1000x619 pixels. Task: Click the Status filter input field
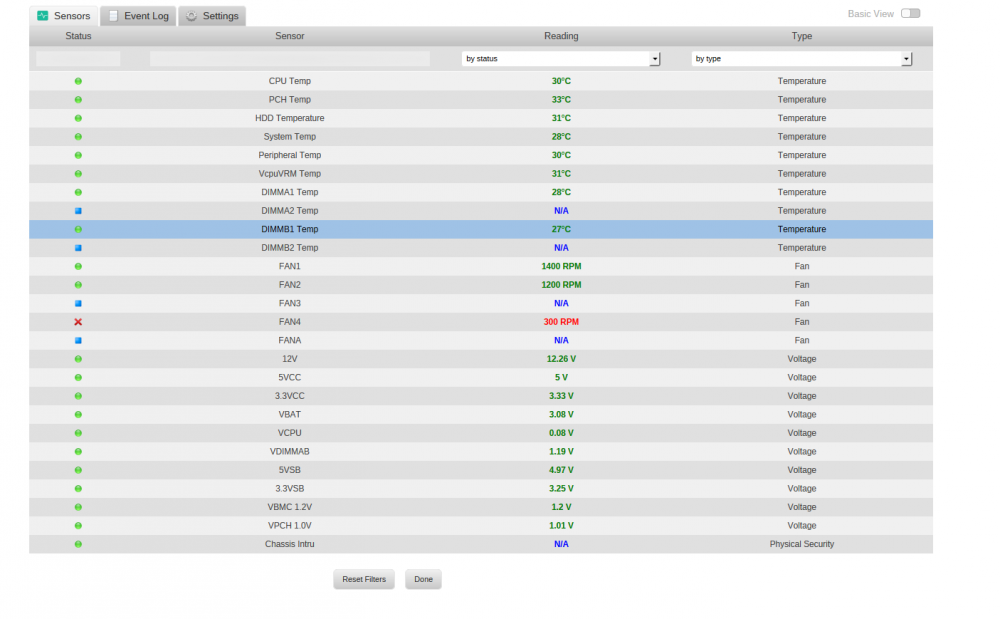(78, 59)
